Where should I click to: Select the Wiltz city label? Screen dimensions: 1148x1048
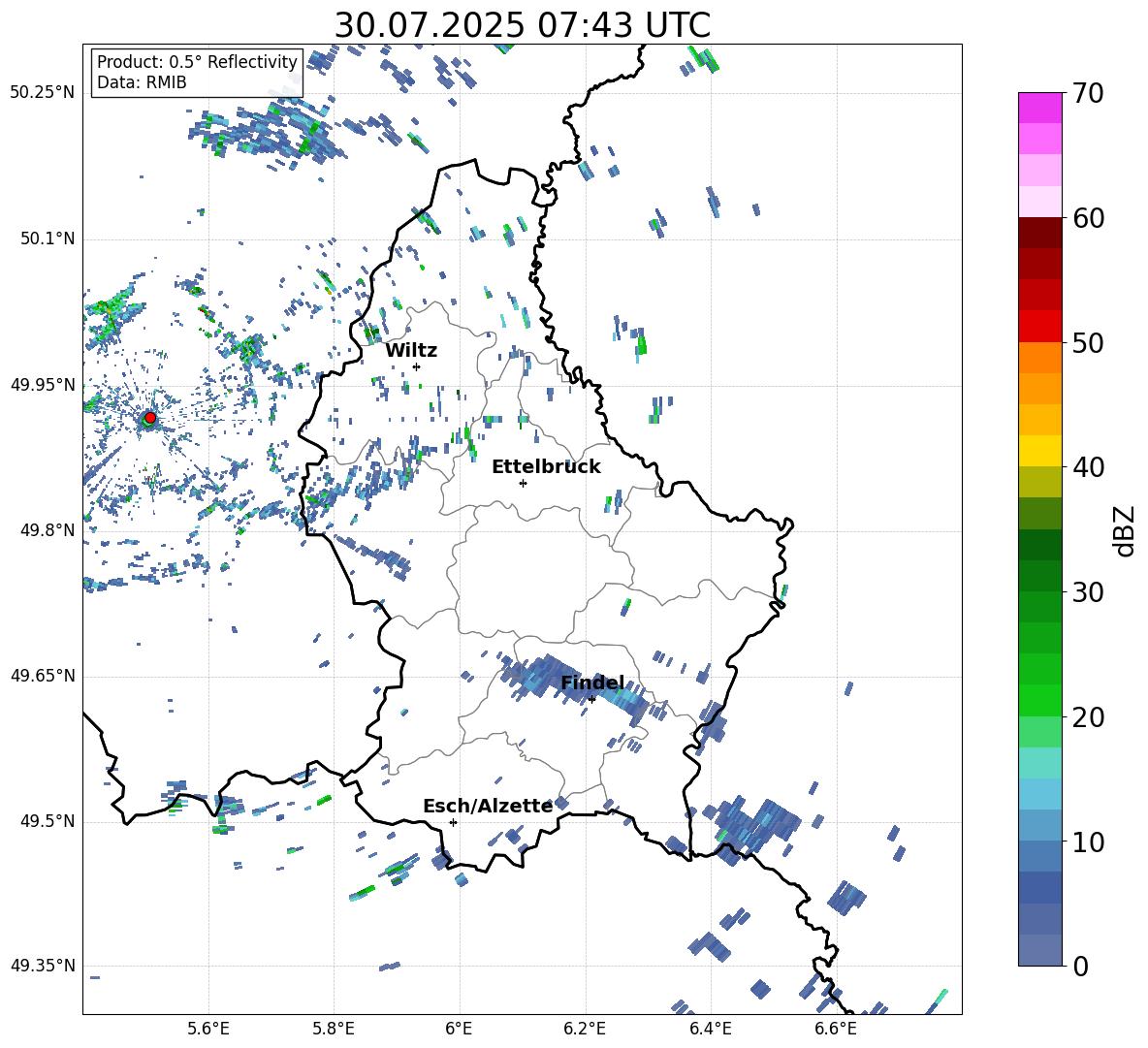pos(411,350)
